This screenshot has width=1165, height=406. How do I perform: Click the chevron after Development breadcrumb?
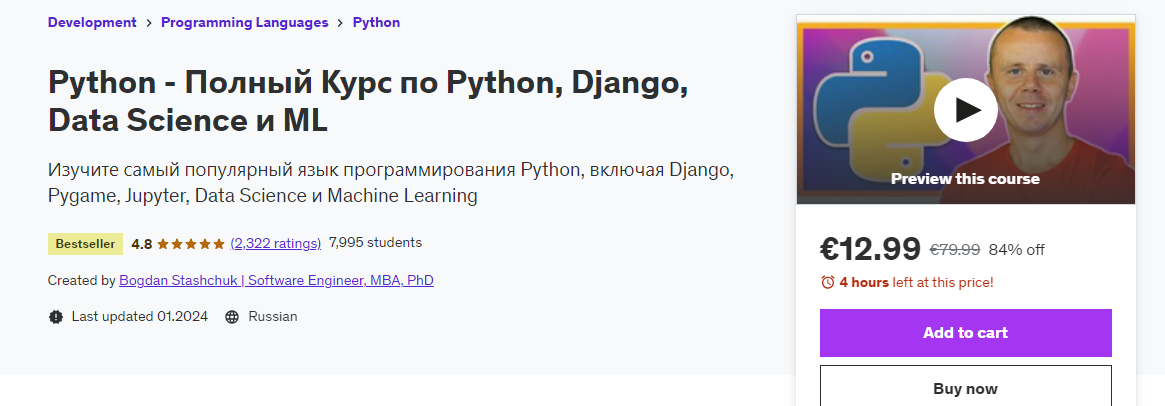[x=149, y=23]
